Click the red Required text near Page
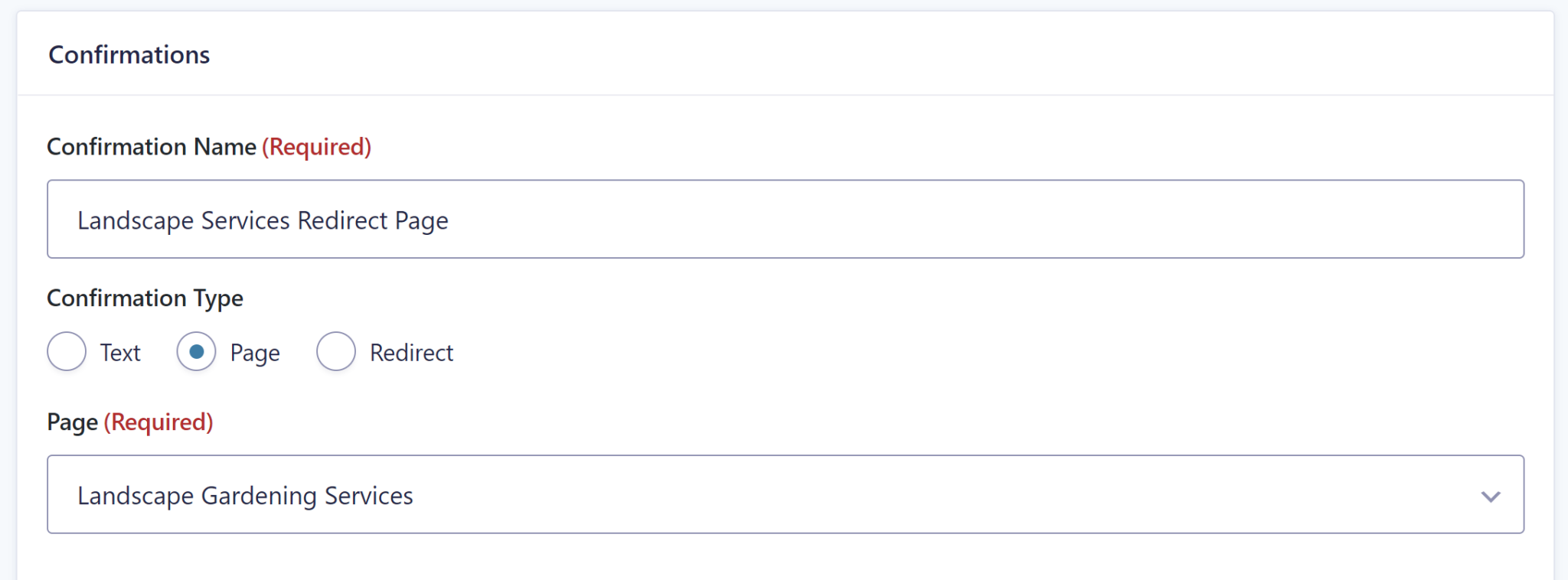Image resolution: width=1568 pixels, height=580 pixels. click(158, 422)
